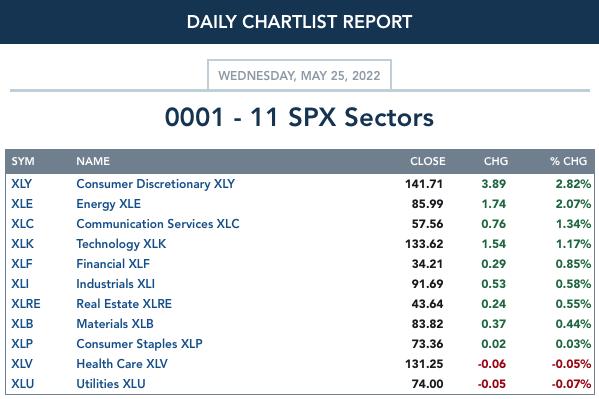Image resolution: width=599 pixels, height=399 pixels.
Task: Sort table by SYM column header
Action: [x=23, y=161]
